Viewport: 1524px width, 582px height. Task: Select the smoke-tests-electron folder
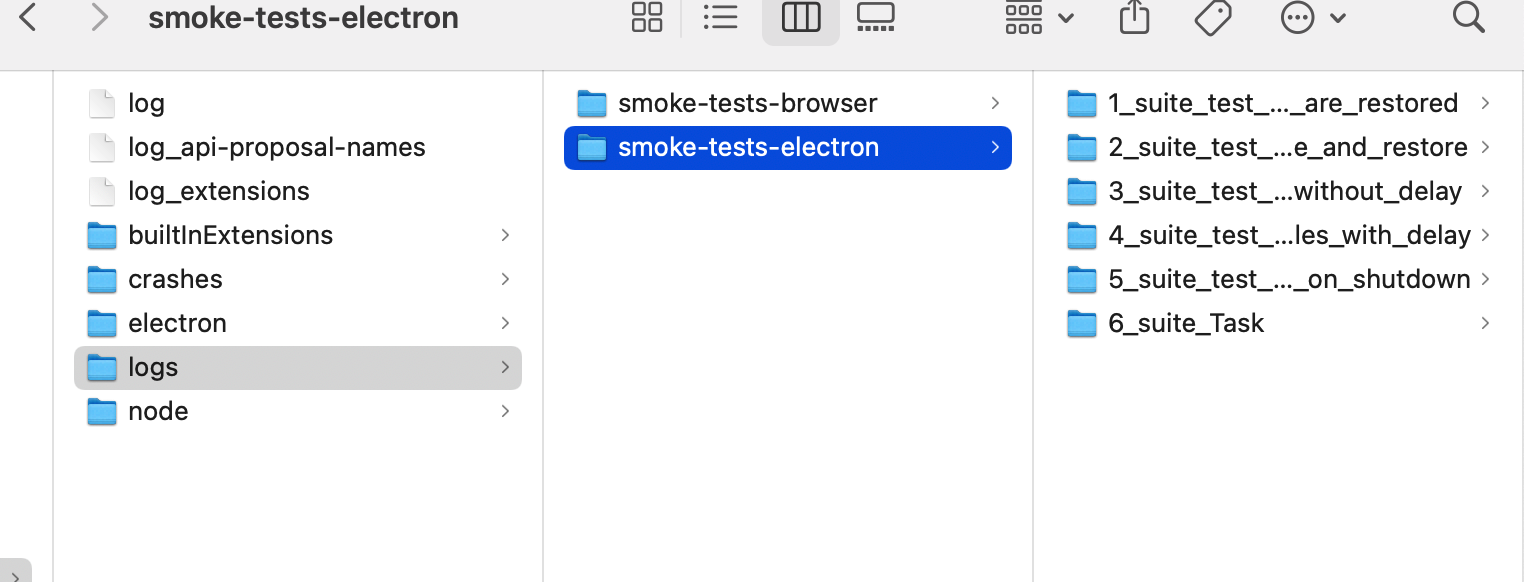coord(747,147)
